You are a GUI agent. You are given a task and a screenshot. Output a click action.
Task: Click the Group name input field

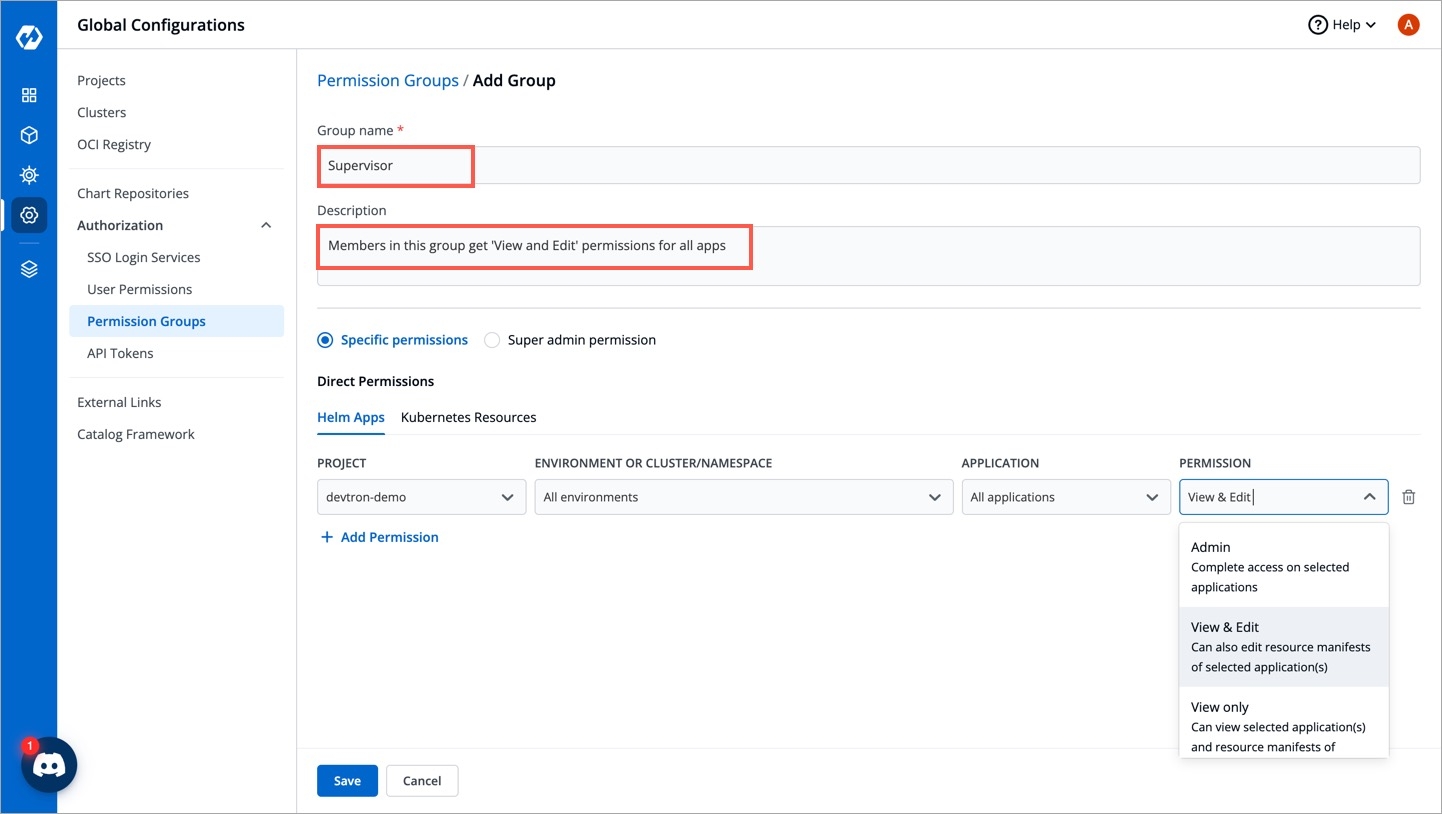868,166
